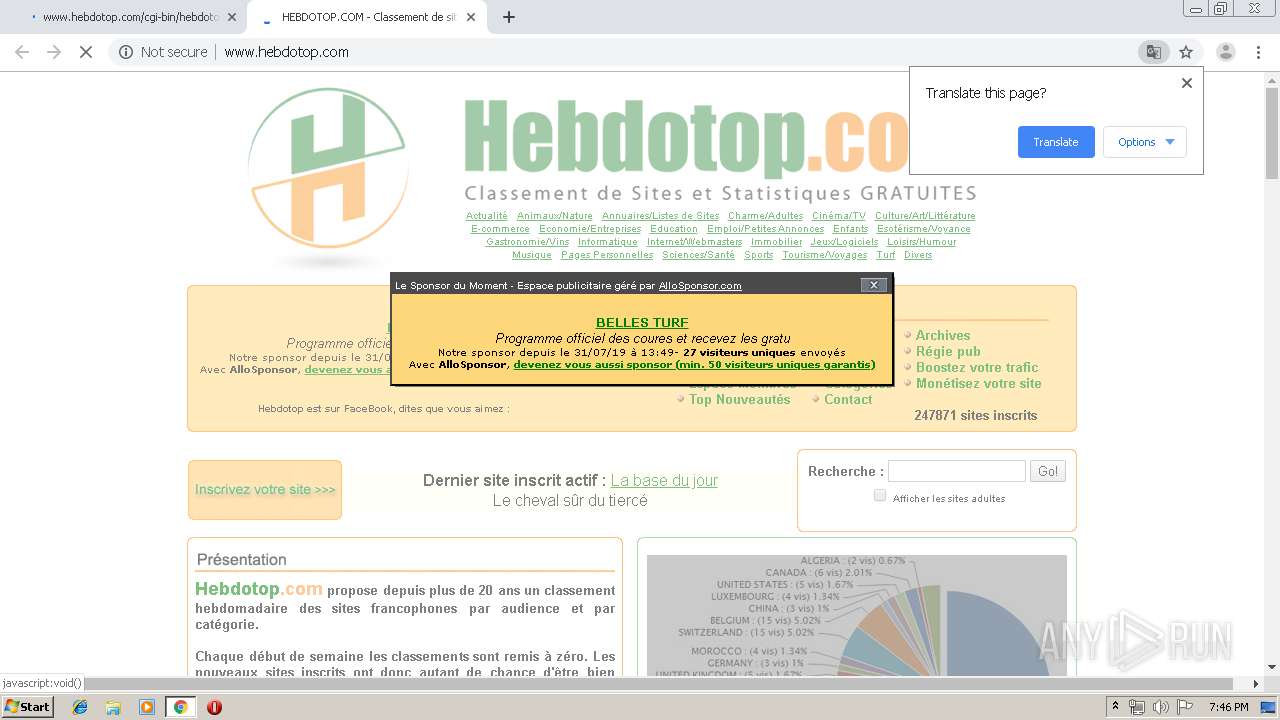Viewport: 1280px width, 720px height.
Task: Click the Windows Start button
Action: tap(28, 707)
